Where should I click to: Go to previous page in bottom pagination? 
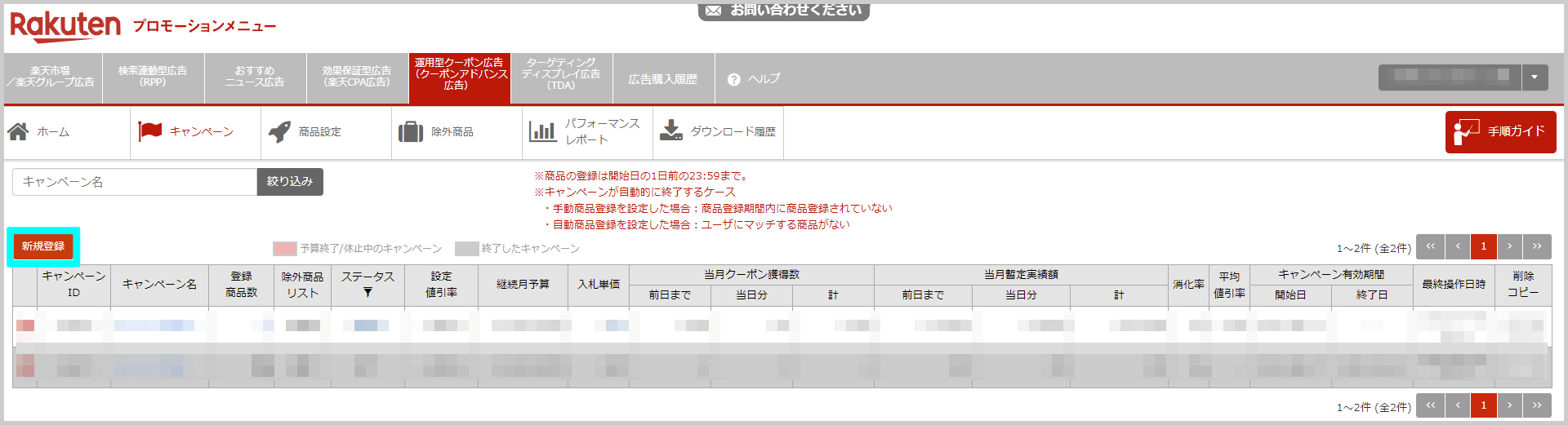(x=1458, y=405)
